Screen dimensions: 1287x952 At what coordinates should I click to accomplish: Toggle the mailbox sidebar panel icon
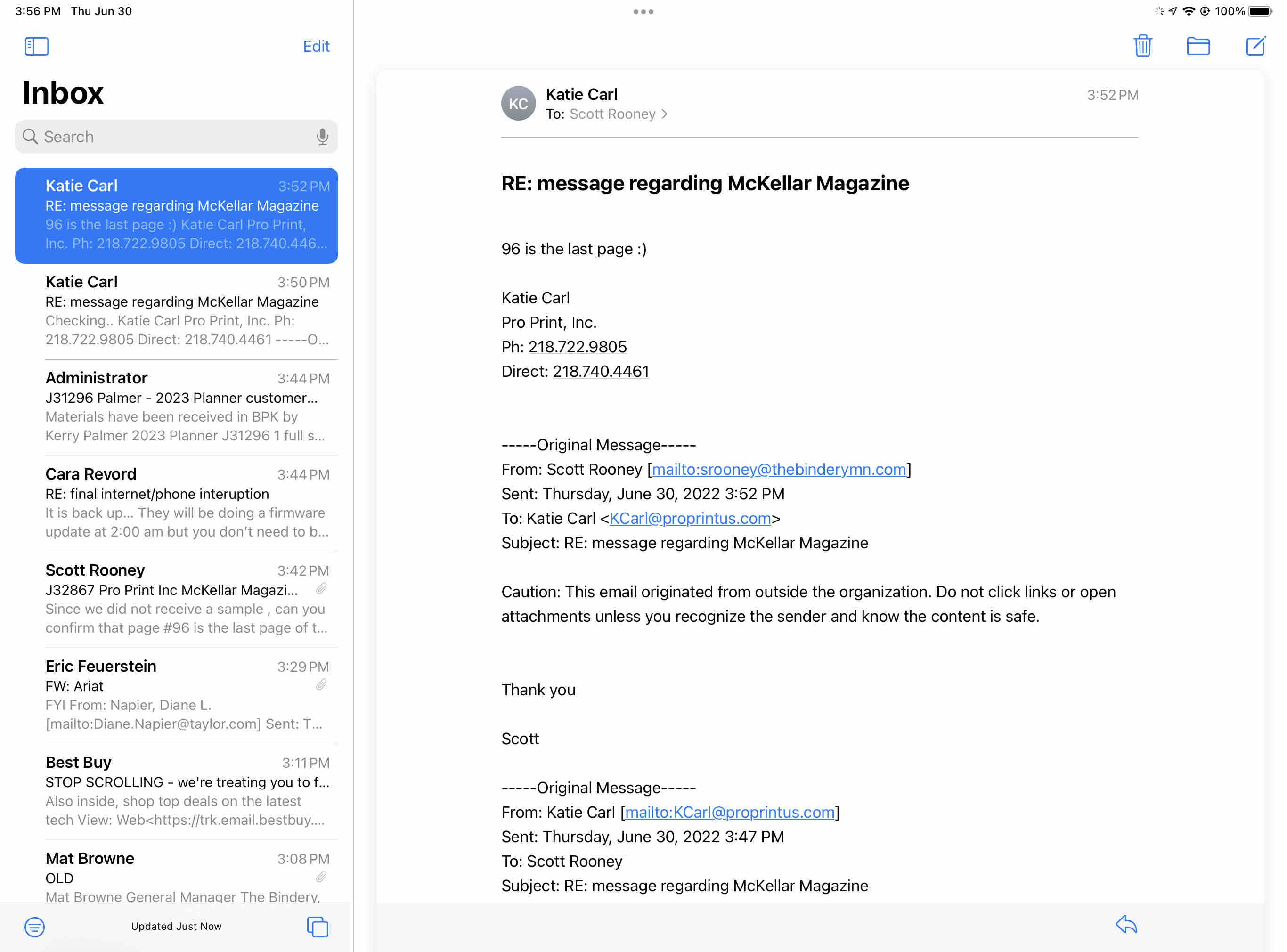coord(36,46)
